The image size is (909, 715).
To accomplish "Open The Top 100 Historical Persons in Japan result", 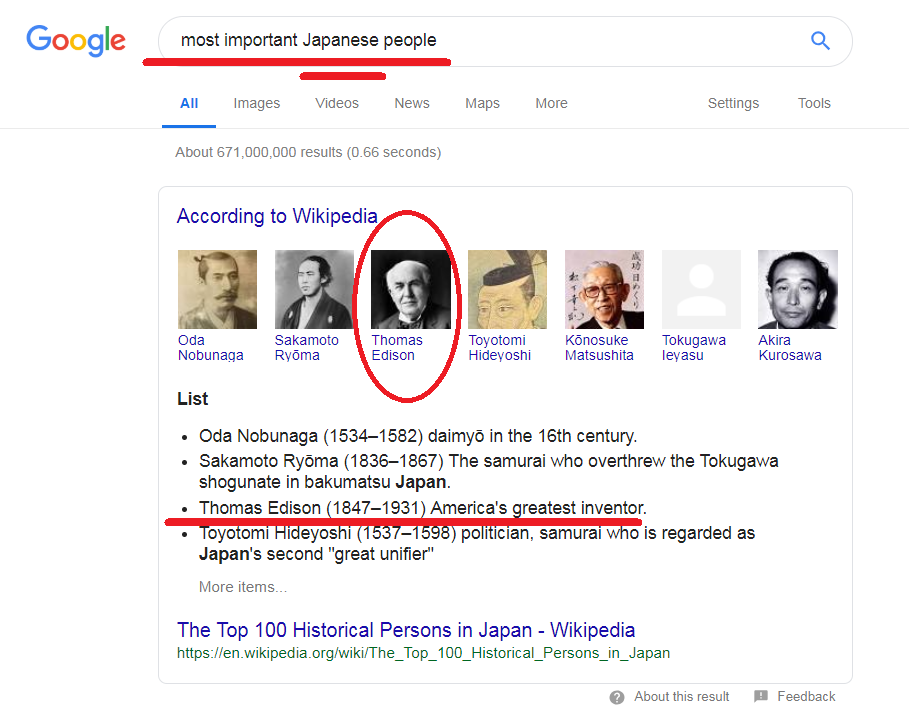I will click(406, 630).
